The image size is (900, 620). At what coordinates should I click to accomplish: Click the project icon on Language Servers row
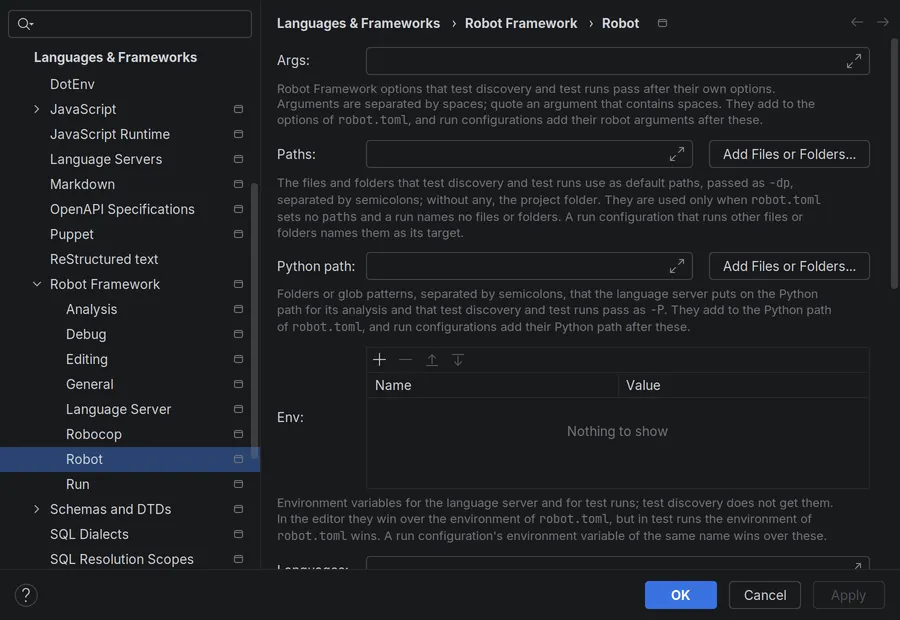[x=238, y=159]
